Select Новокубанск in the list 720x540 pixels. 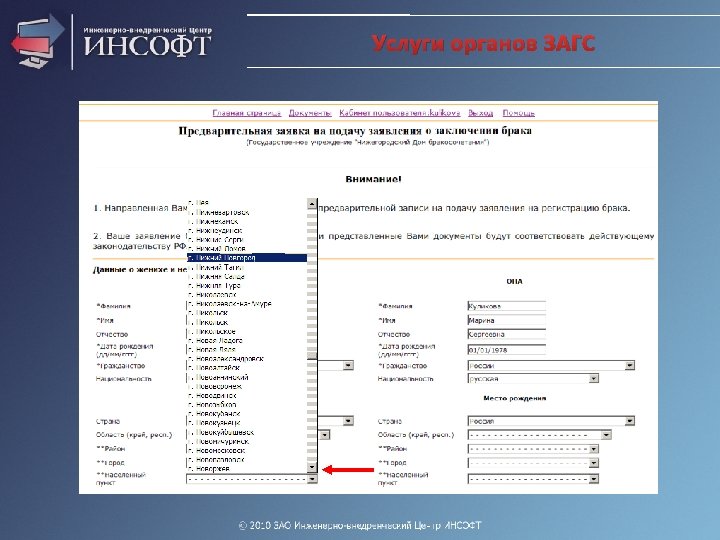click(x=247, y=414)
